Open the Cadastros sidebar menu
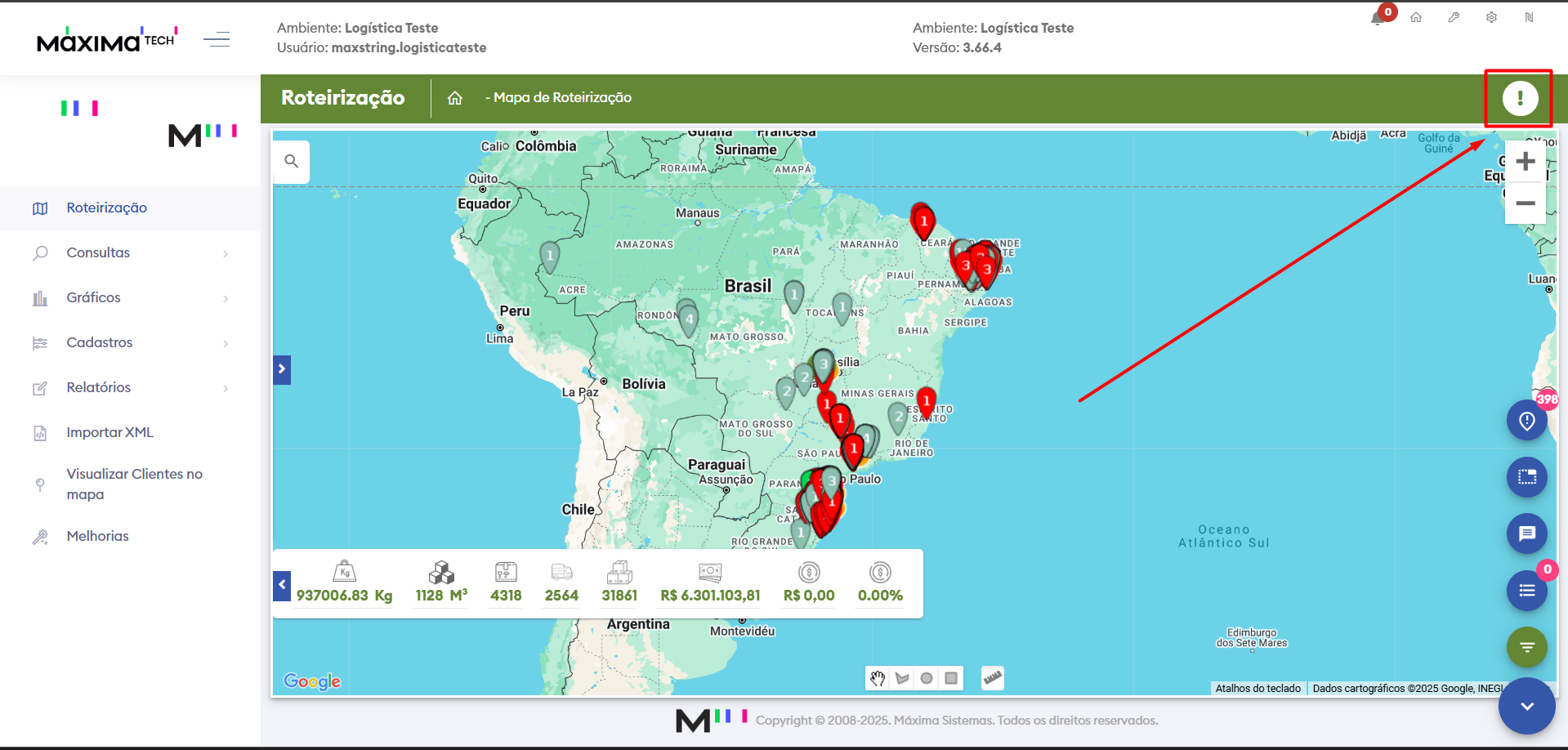The height and width of the screenshot is (750, 1568). (130, 343)
